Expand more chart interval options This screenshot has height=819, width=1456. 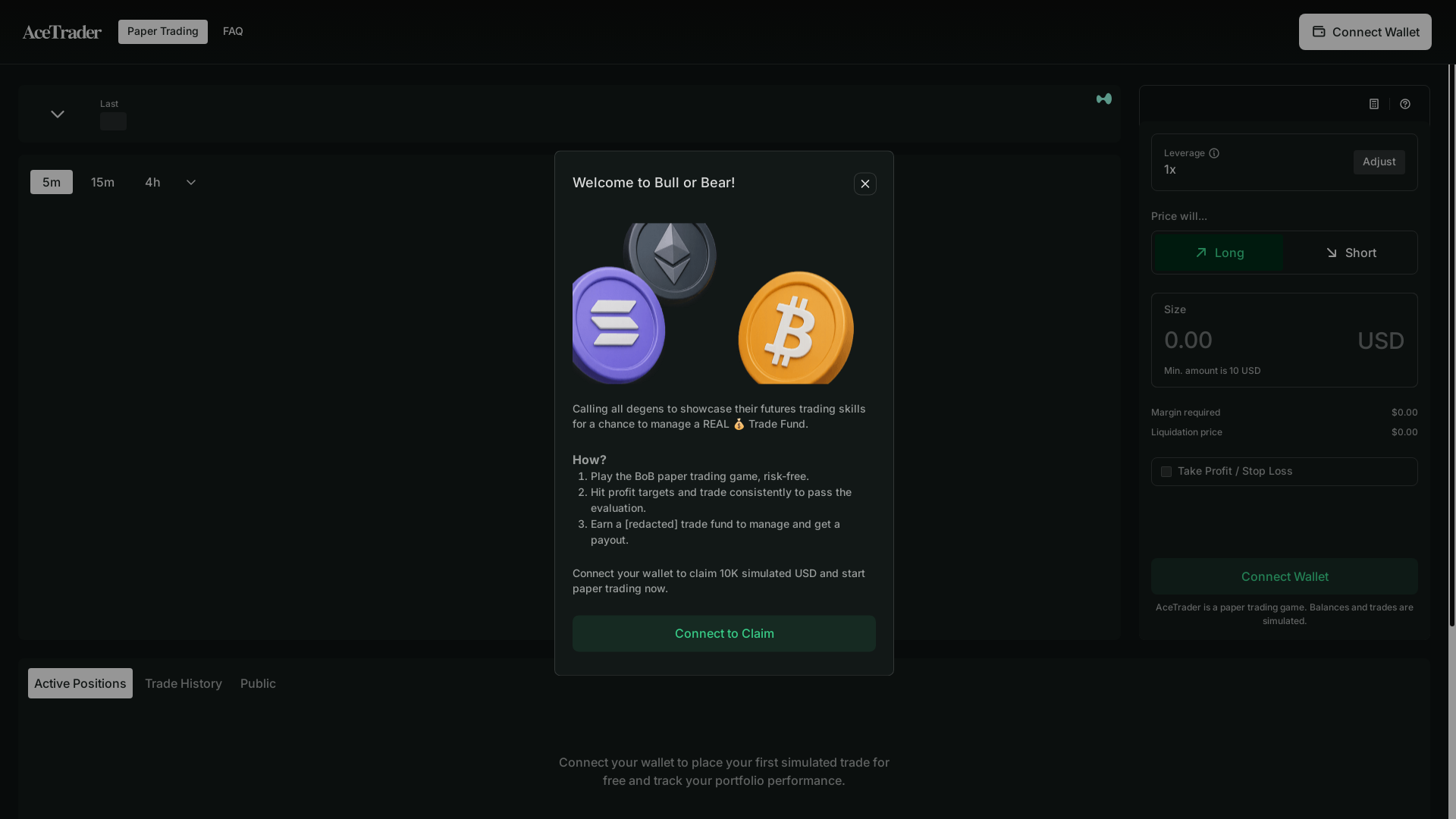click(x=191, y=182)
